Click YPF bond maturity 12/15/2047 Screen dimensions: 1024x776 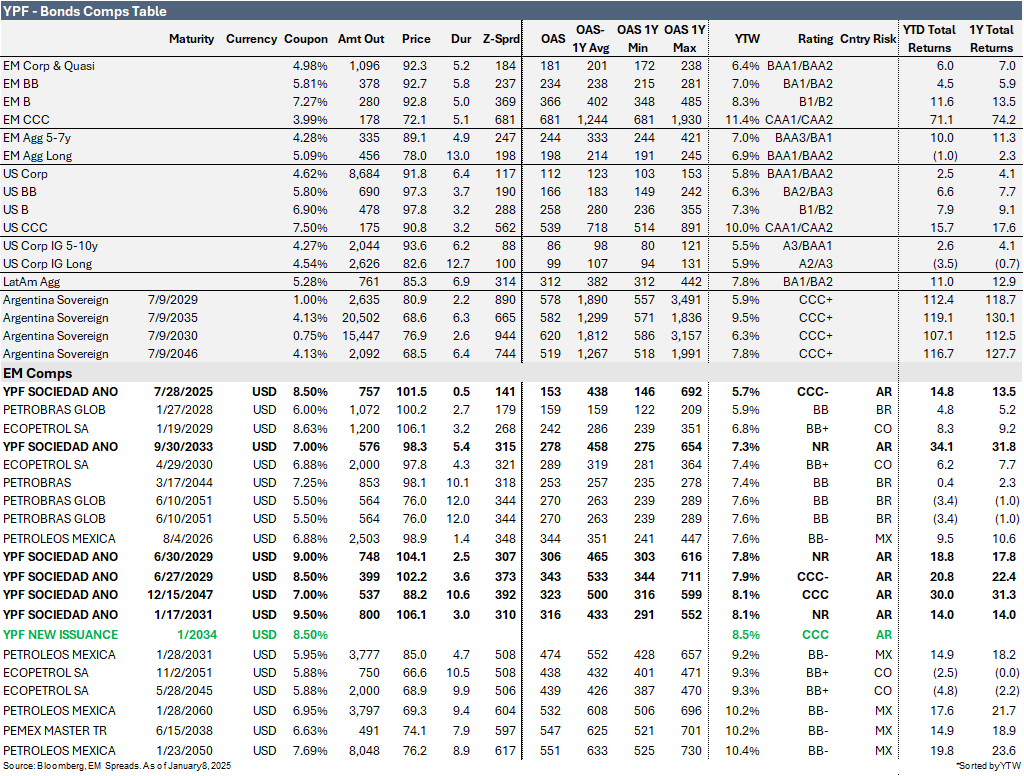pyautogui.click(x=180, y=594)
